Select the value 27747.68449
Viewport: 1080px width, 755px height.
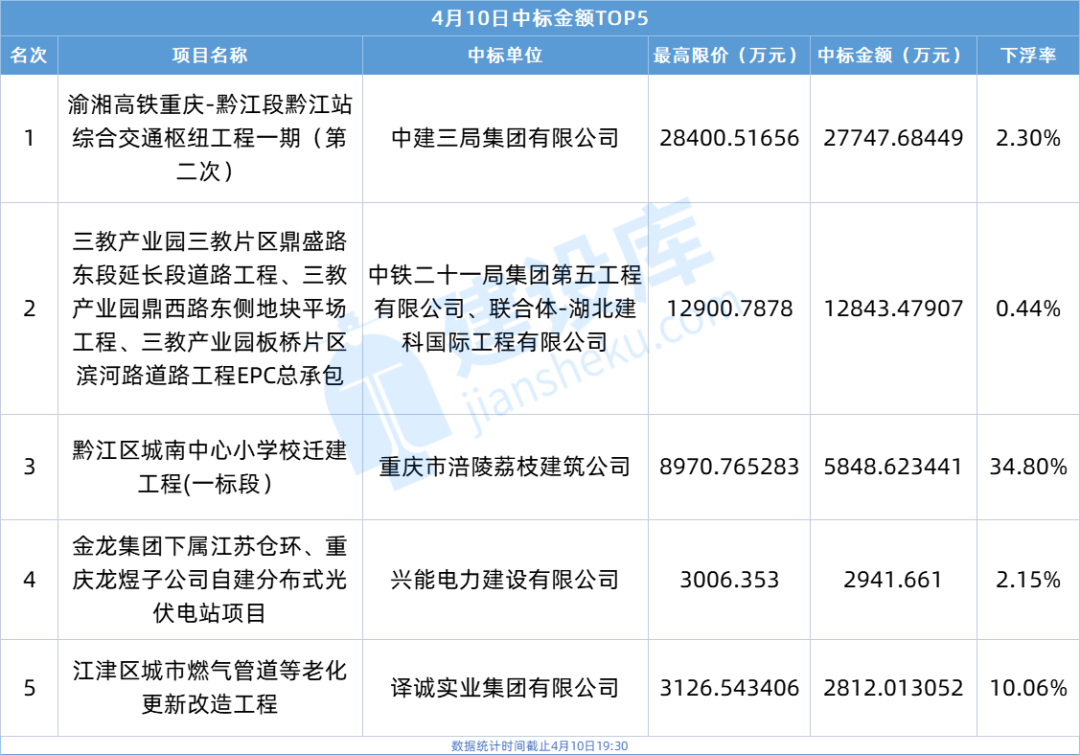tap(893, 138)
